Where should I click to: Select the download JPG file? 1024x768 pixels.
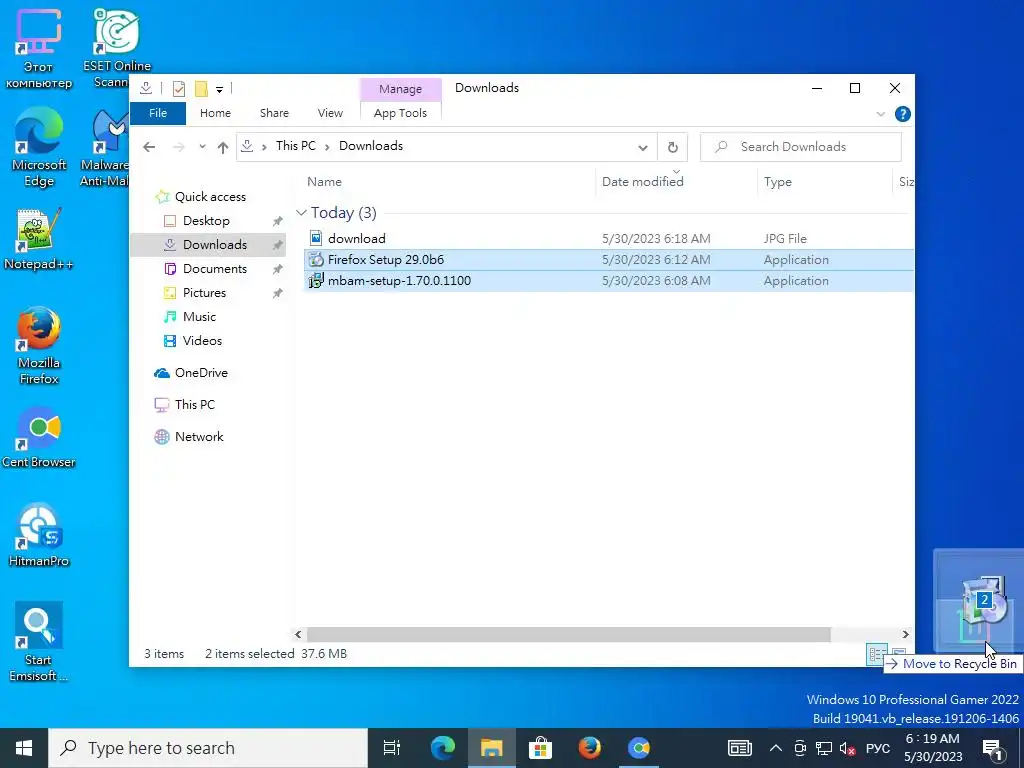tap(609, 238)
